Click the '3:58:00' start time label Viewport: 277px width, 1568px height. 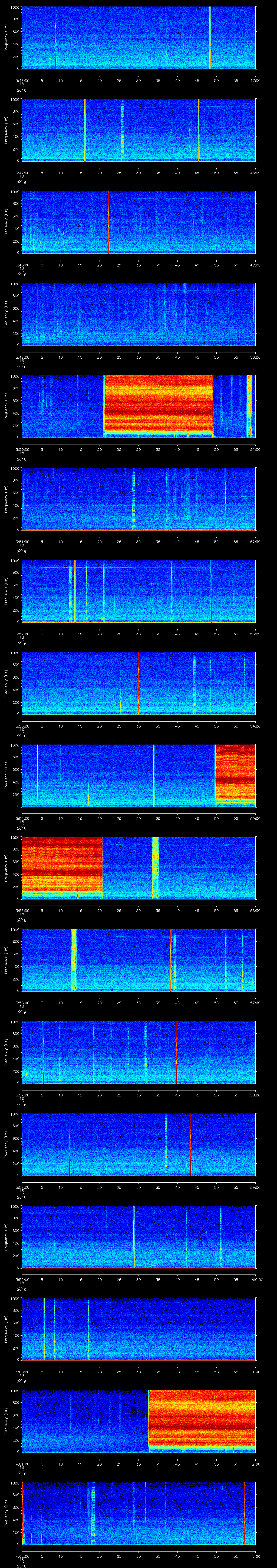(22, 1187)
